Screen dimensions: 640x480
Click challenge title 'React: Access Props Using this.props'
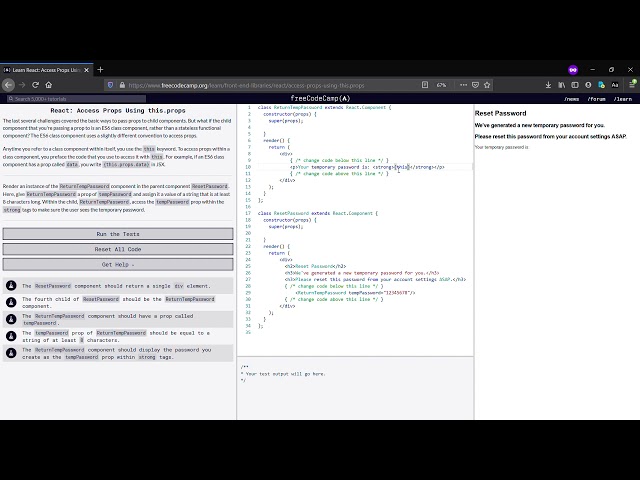click(x=118, y=110)
